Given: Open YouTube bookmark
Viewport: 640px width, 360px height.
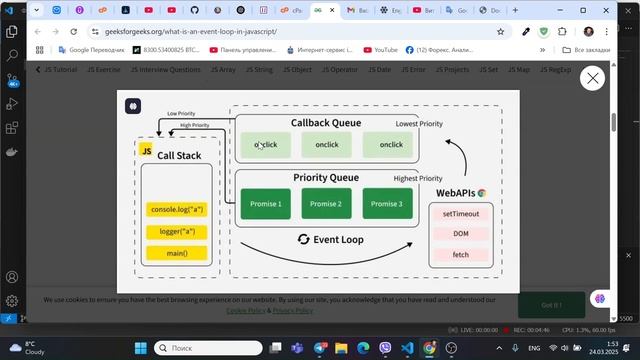Looking at the screenshot, I should (380, 50).
